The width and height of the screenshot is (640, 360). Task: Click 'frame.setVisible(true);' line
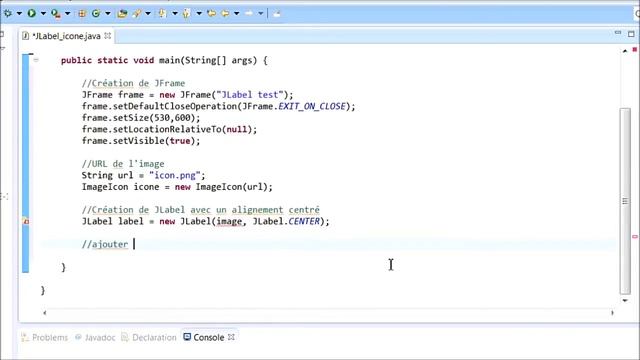pyautogui.click(x=141, y=141)
